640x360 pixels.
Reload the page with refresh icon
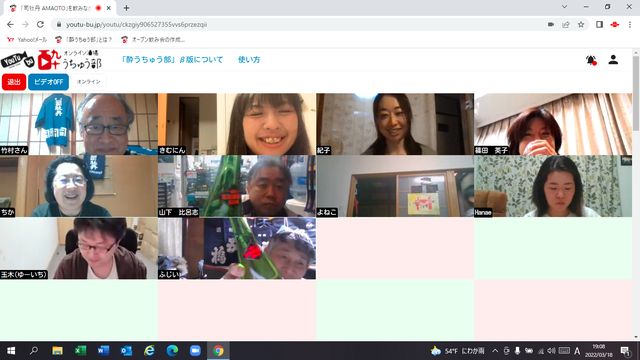(x=40, y=24)
